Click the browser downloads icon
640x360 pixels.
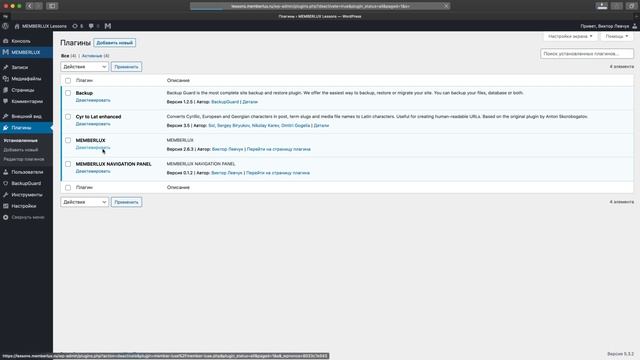click(x=602, y=6)
